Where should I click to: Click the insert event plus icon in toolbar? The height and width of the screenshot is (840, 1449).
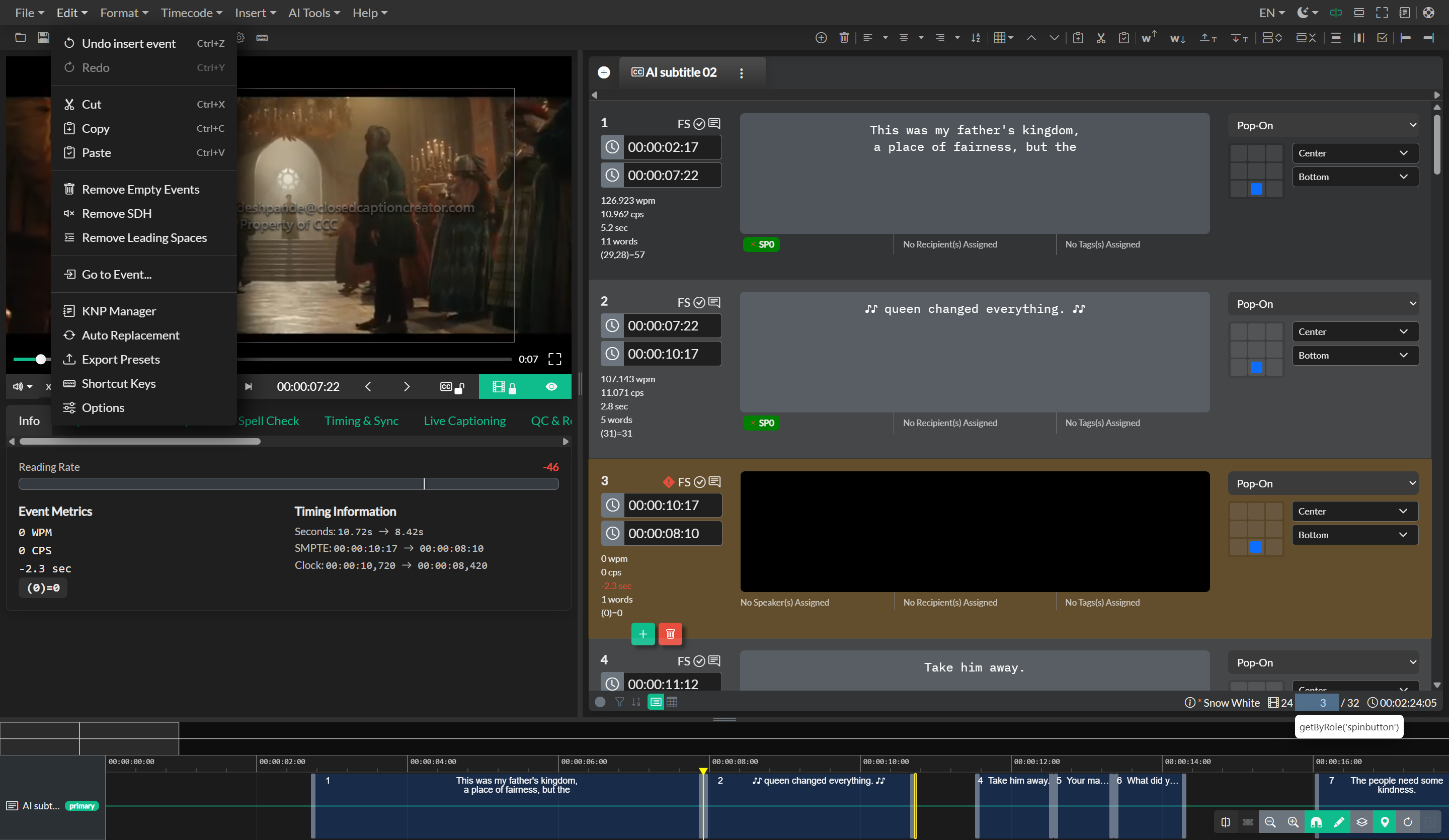coord(821,38)
